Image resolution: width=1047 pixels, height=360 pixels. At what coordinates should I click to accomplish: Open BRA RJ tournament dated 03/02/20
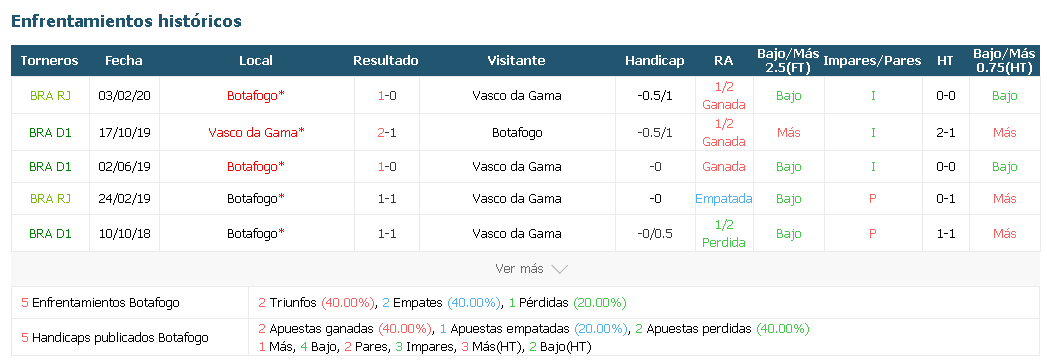coord(50,96)
